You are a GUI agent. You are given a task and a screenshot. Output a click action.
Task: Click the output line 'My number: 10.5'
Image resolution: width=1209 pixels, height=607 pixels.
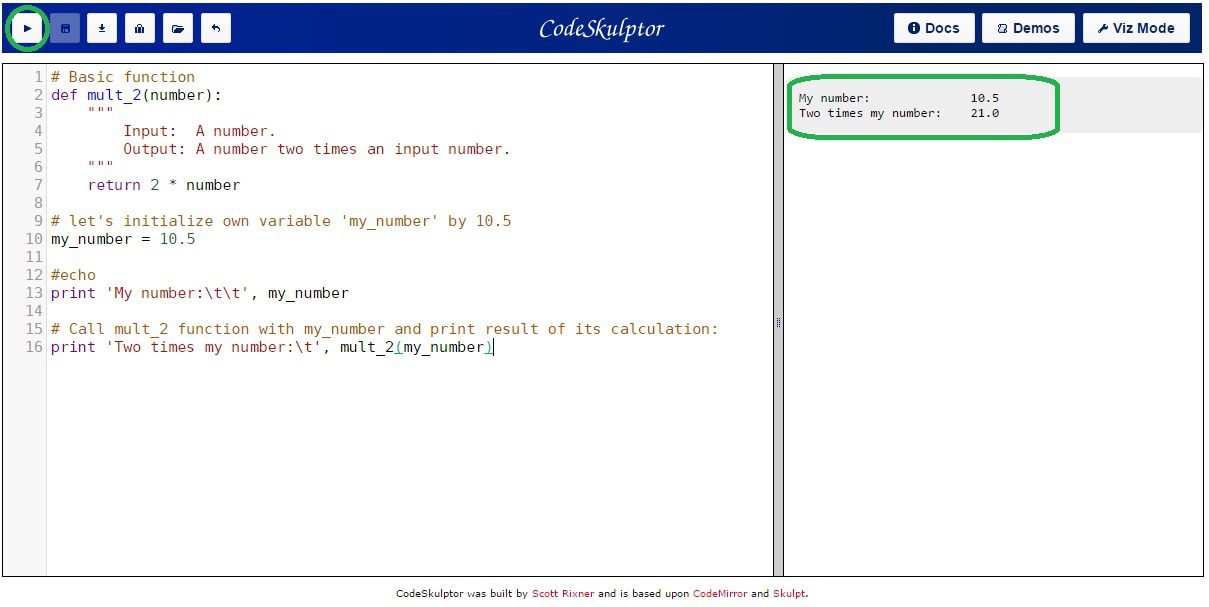point(899,98)
